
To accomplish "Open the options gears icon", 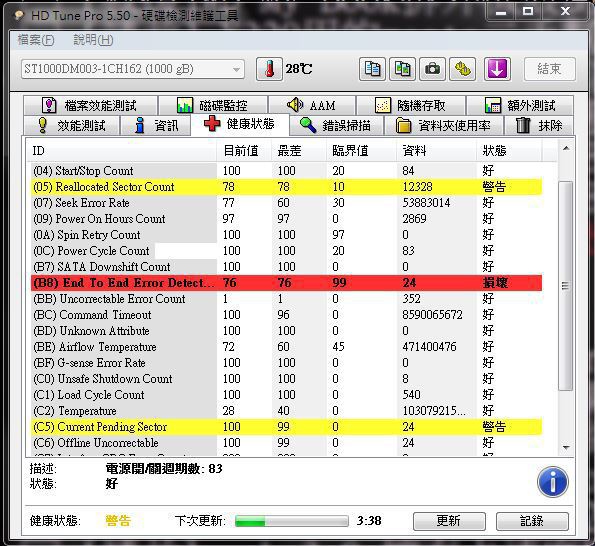I will coord(463,69).
